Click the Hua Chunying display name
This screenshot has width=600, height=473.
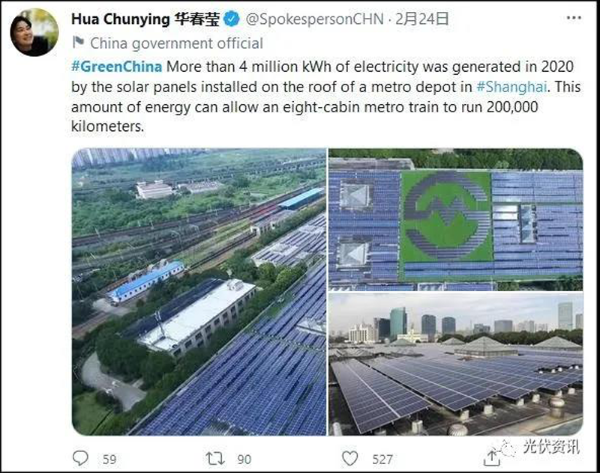145,19
